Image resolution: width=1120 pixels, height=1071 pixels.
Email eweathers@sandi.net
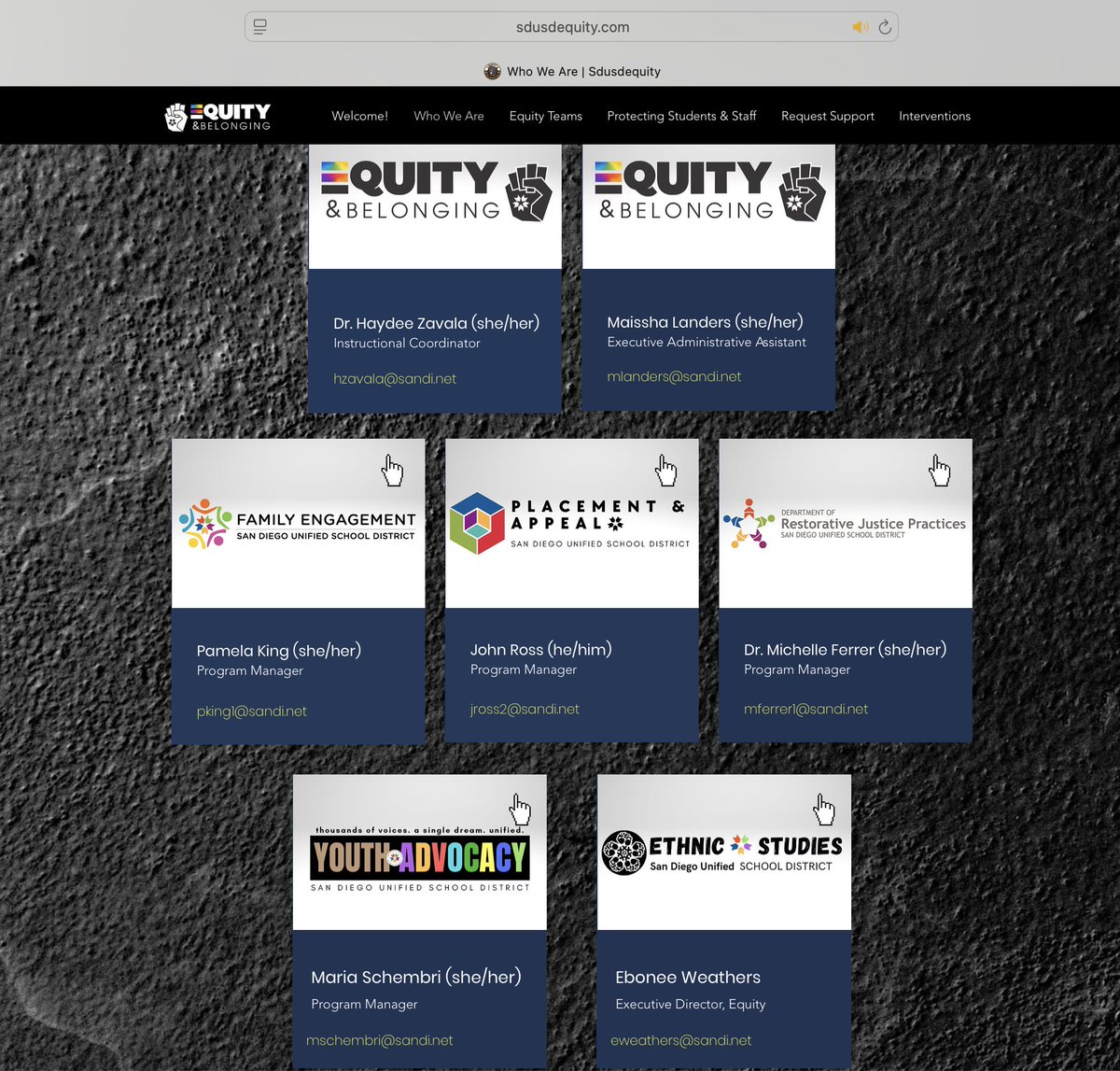point(681,1040)
